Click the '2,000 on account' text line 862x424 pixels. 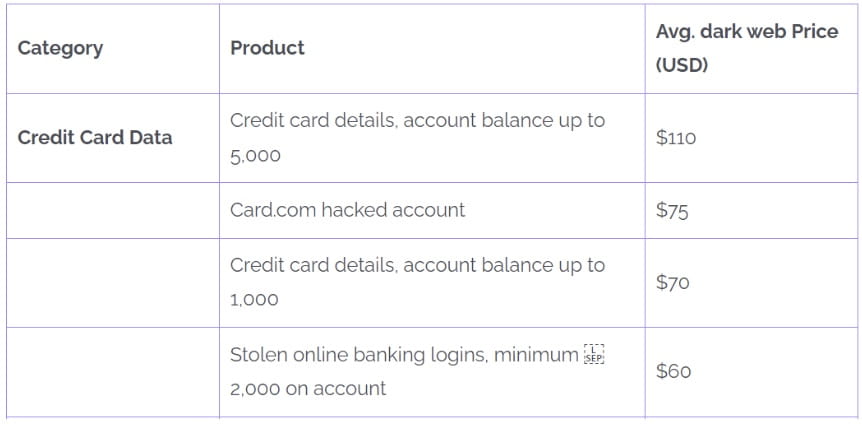[x=307, y=389]
